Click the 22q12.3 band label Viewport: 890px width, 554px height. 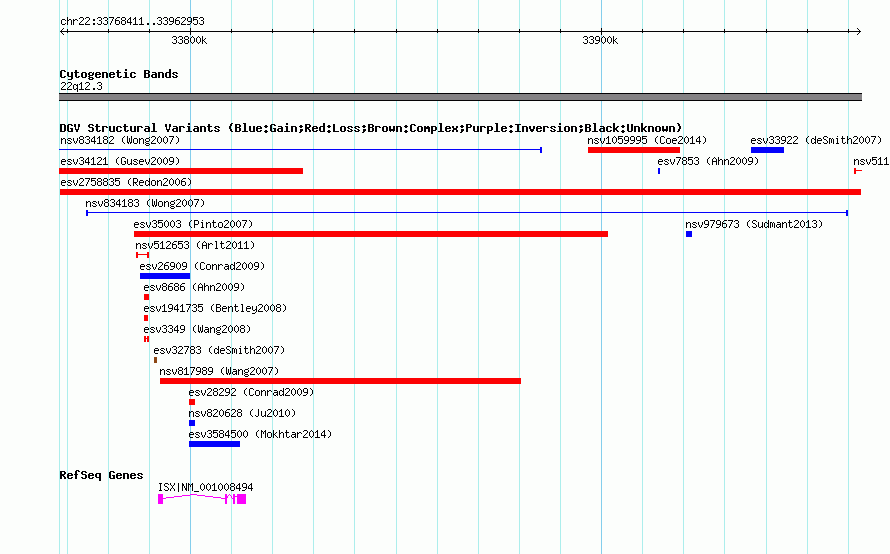(81, 86)
